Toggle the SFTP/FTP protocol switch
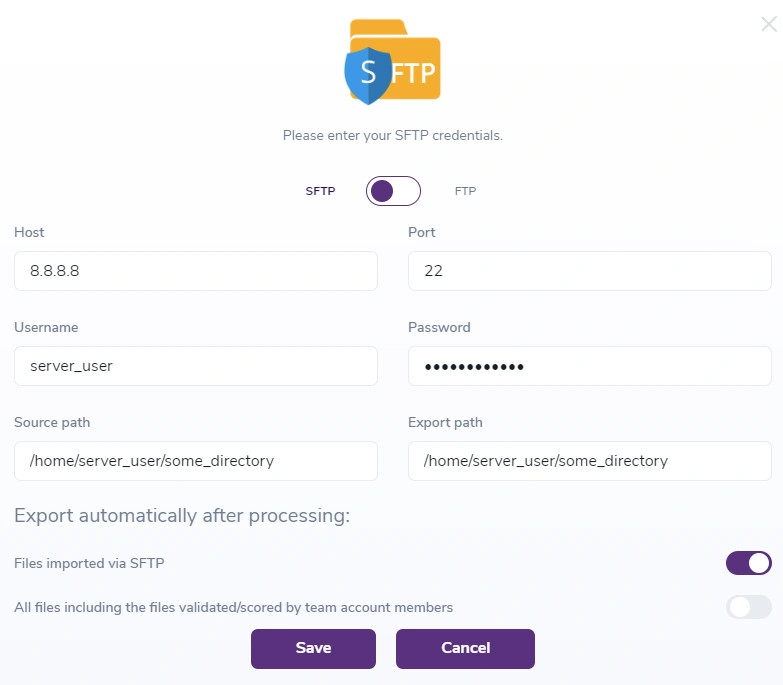The width and height of the screenshot is (783, 685). pos(393,191)
